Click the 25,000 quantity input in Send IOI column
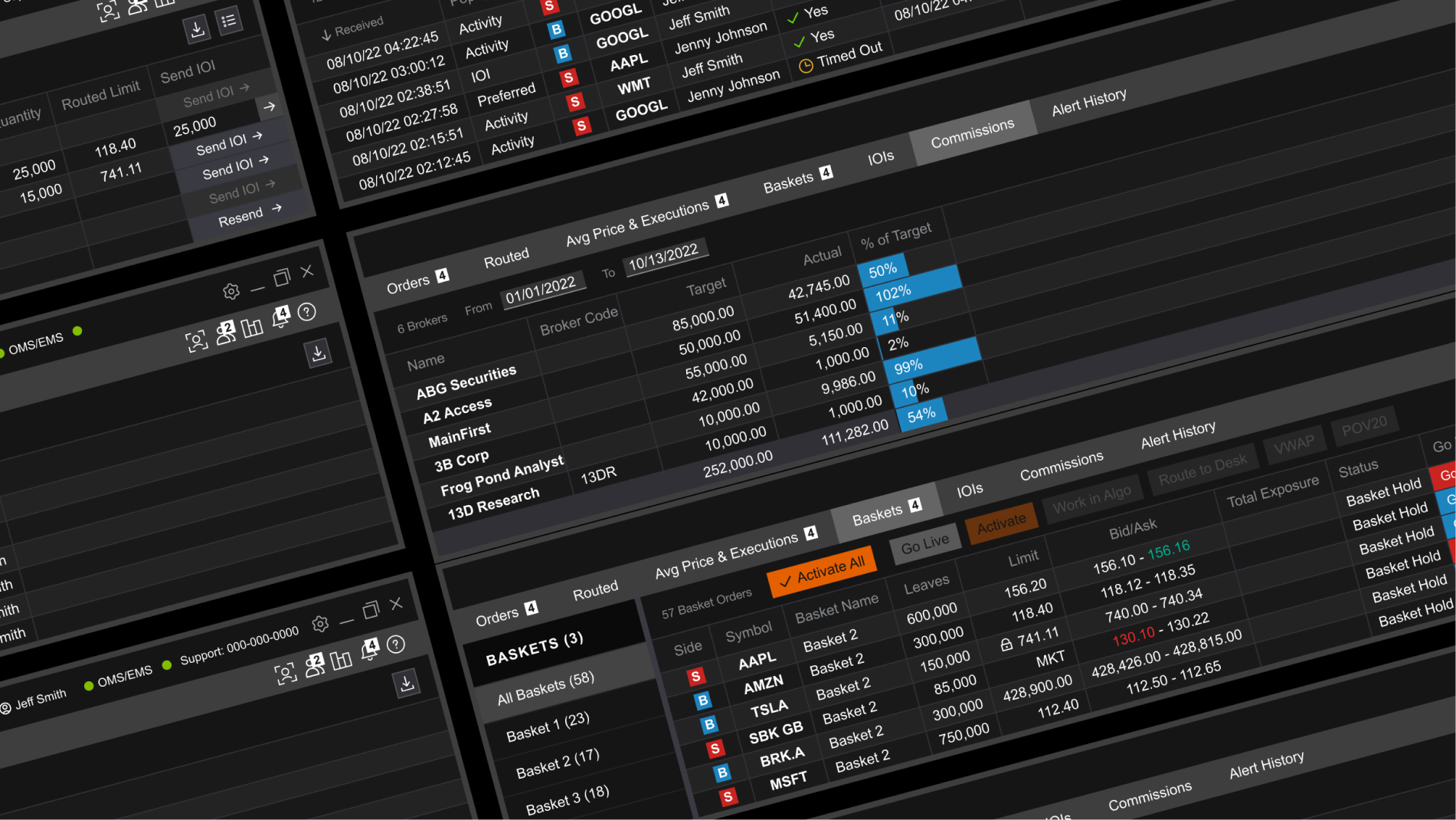The width and height of the screenshot is (1456, 820). pyautogui.click(x=195, y=126)
